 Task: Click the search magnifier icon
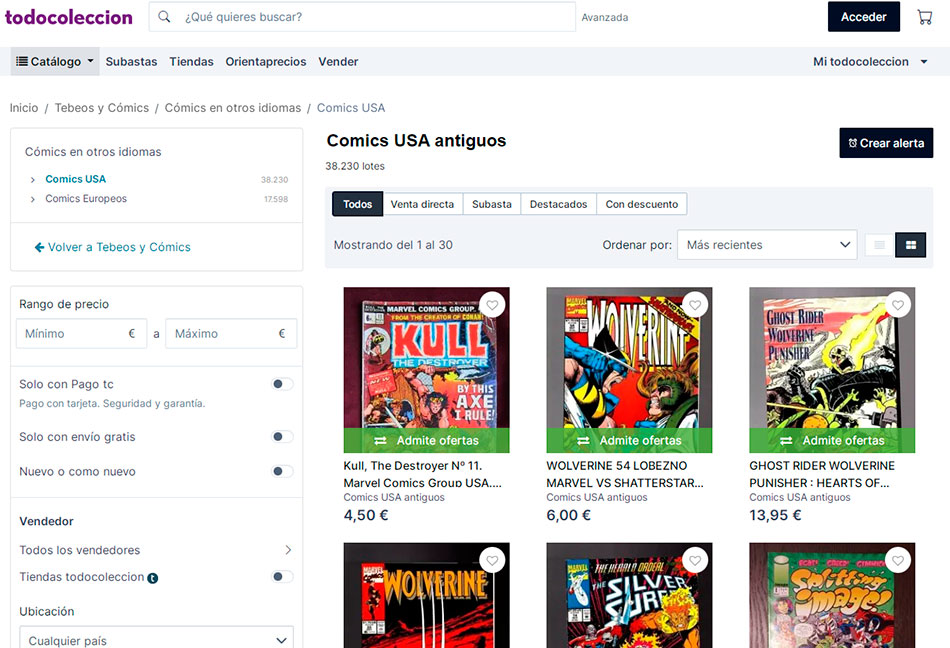[164, 17]
